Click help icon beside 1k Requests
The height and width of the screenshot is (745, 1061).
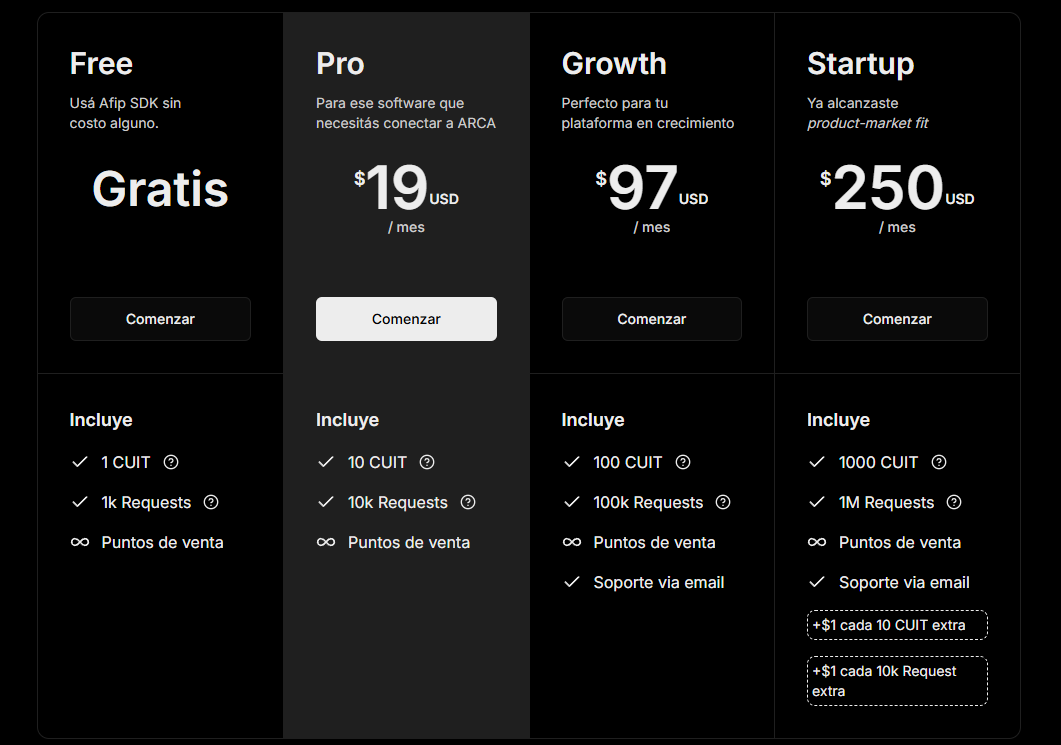click(x=211, y=502)
